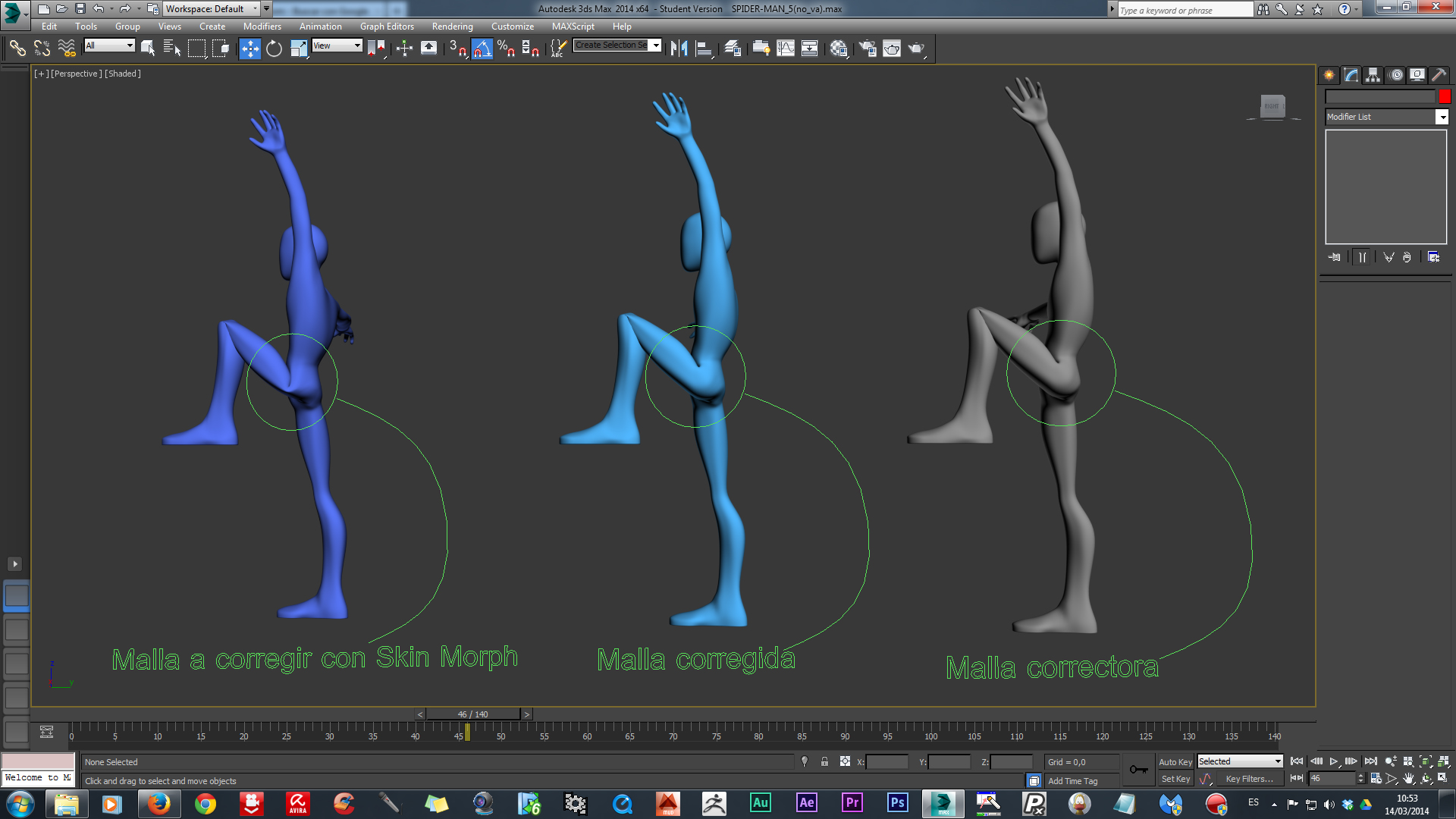Toggle the Selection Lock padlock
1456x819 pixels.
824,761
